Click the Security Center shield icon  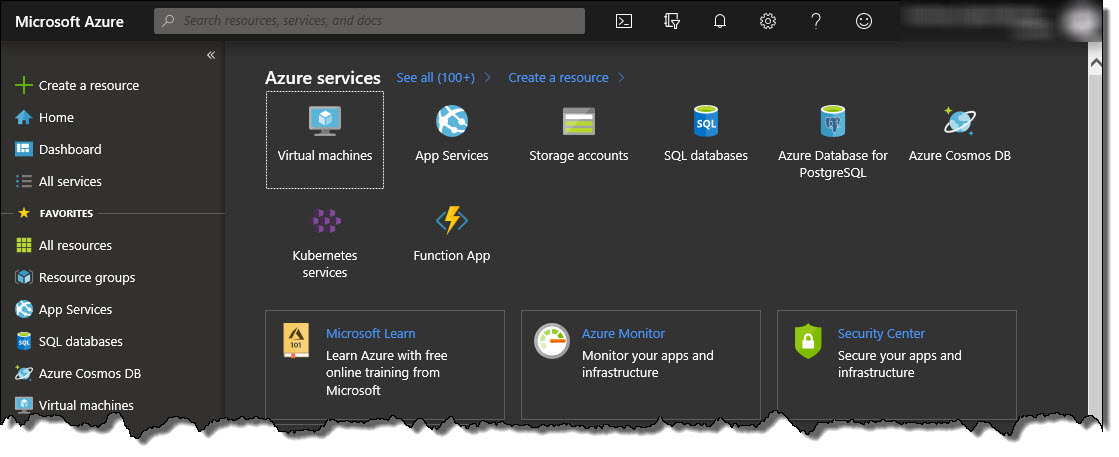point(808,341)
